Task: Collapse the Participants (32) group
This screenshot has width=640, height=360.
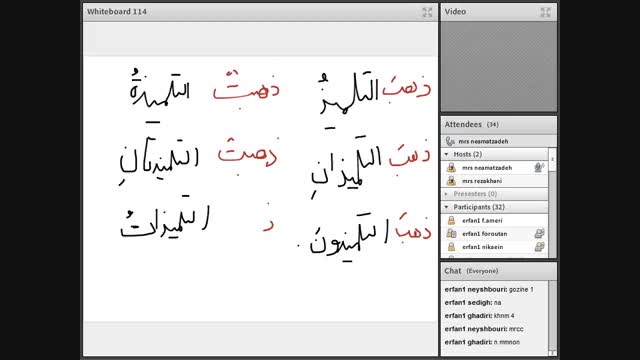Action: (447, 207)
